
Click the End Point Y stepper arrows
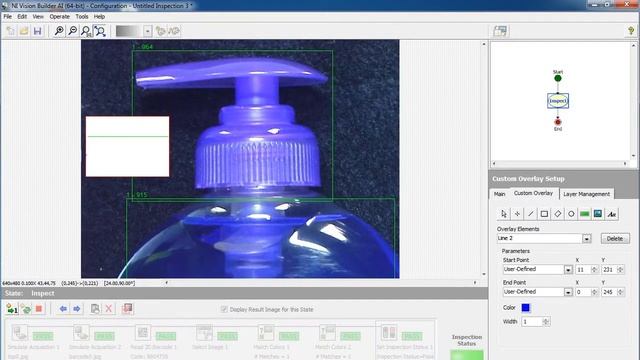pos(620,292)
